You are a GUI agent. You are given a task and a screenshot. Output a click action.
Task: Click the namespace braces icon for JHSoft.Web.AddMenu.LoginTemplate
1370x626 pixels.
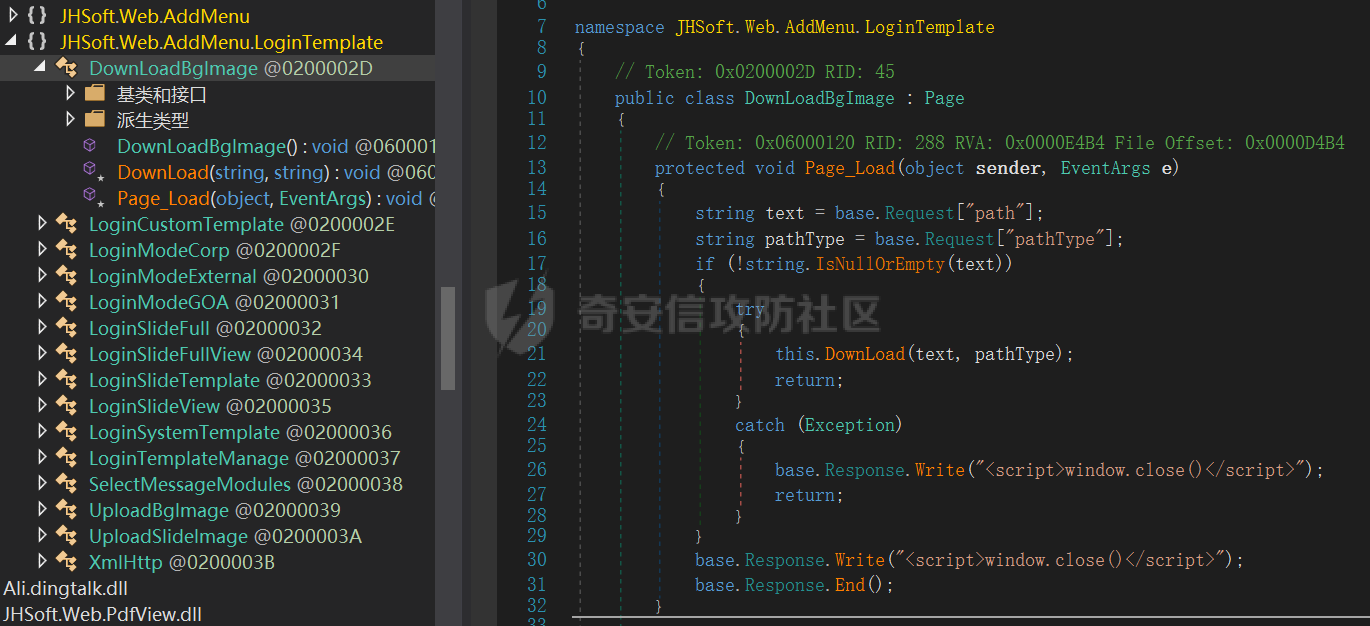click(37, 42)
